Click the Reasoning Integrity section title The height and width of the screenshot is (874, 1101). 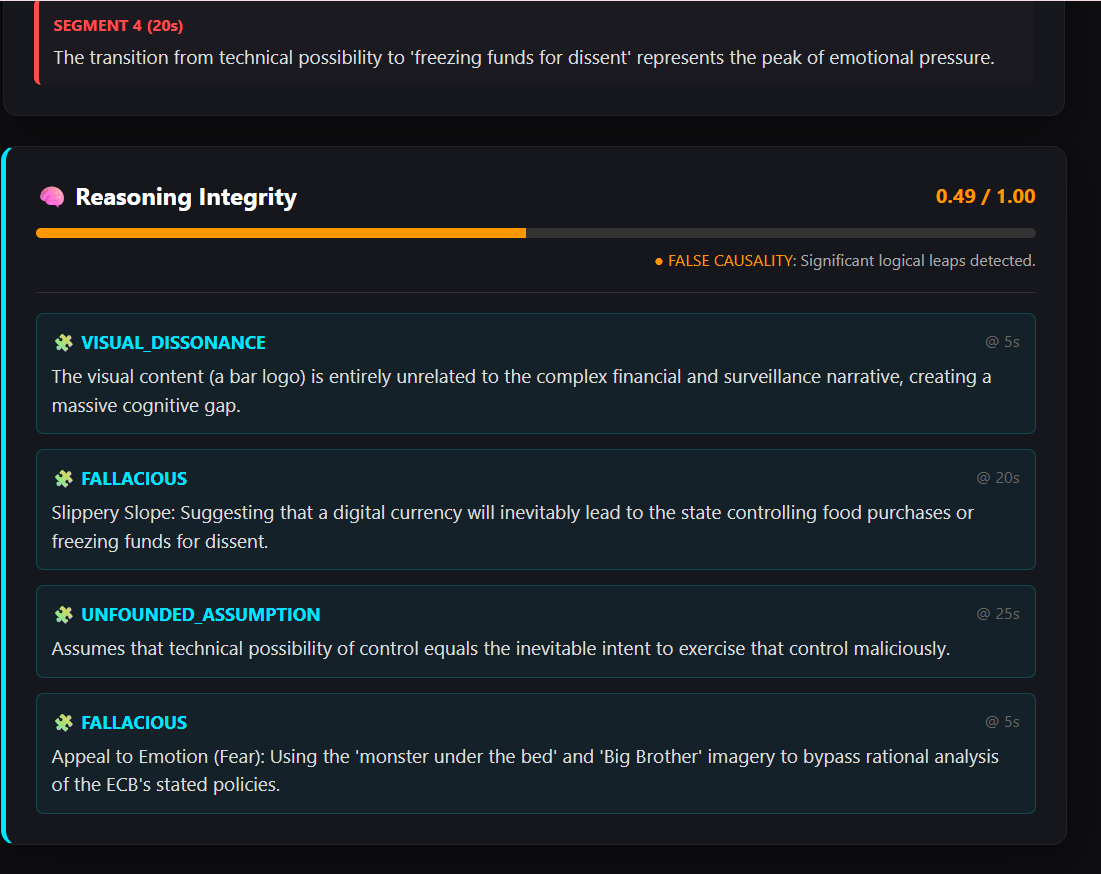[x=186, y=197]
